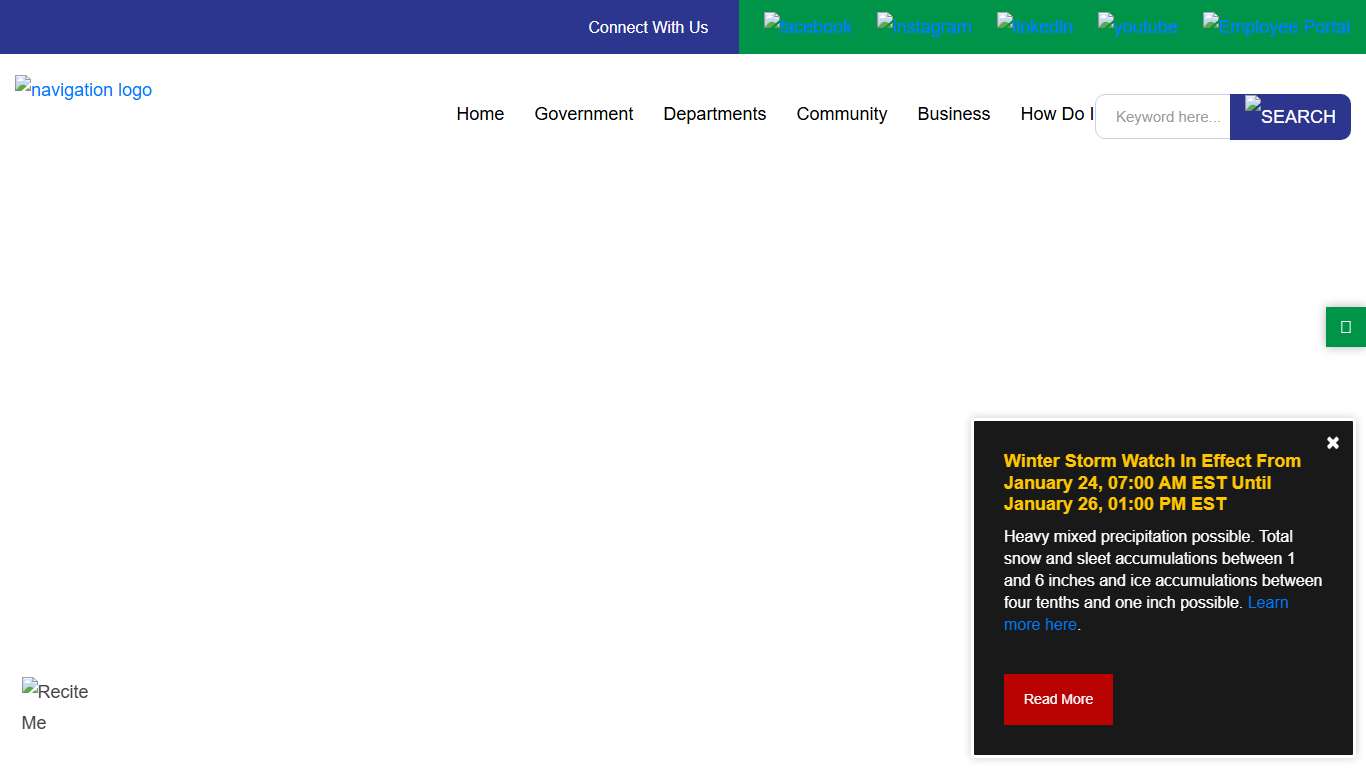Click the green side tab icon
This screenshot has width=1366, height=768.
click(x=1345, y=327)
